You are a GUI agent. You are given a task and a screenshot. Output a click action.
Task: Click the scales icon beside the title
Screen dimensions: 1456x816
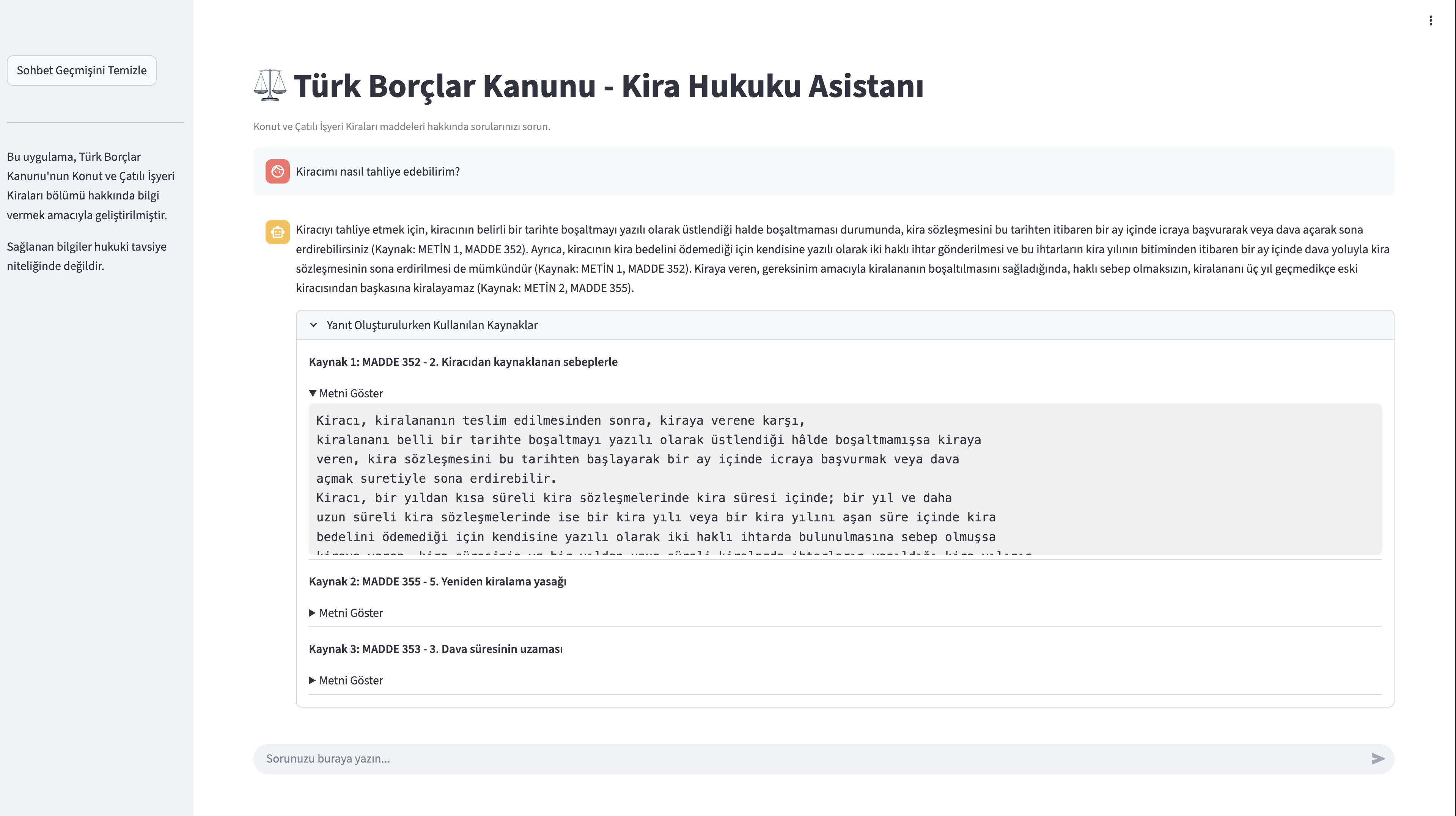pos(270,86)
